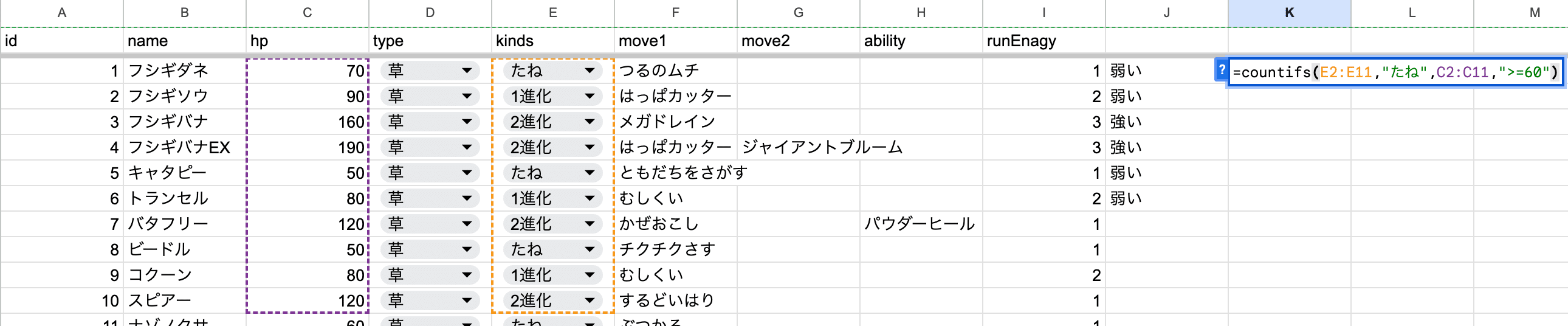Select column C header
Screen dimensions: 1568x326
[x=308, y=13]
